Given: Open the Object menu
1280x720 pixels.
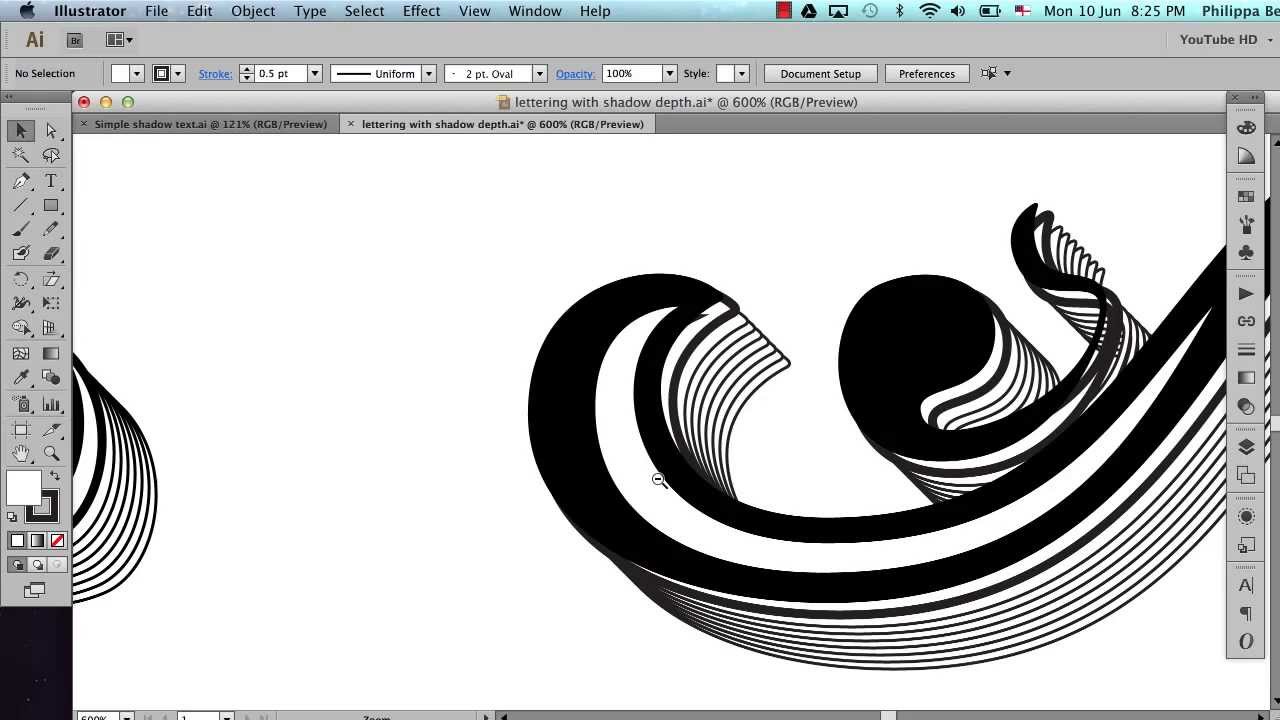Looking at the screenshot, I should tap(253, 11).
